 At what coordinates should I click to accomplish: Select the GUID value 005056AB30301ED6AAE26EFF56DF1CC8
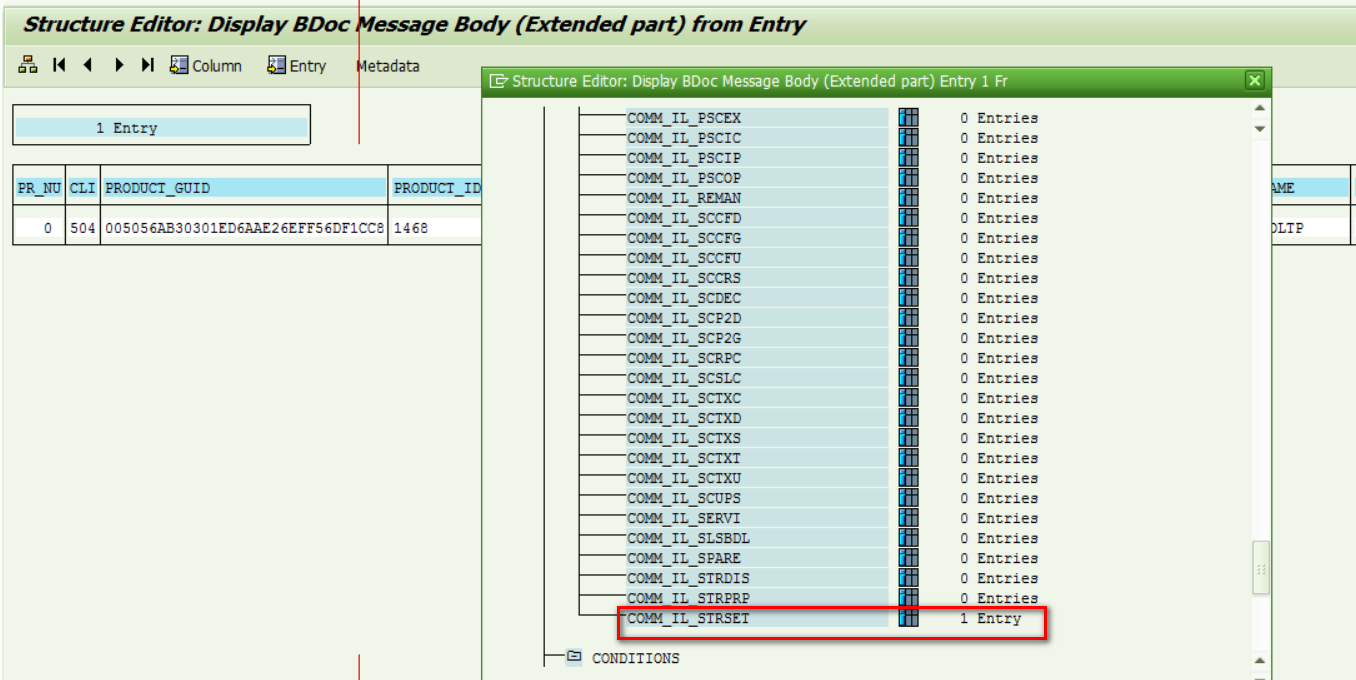tap(245, 228)
